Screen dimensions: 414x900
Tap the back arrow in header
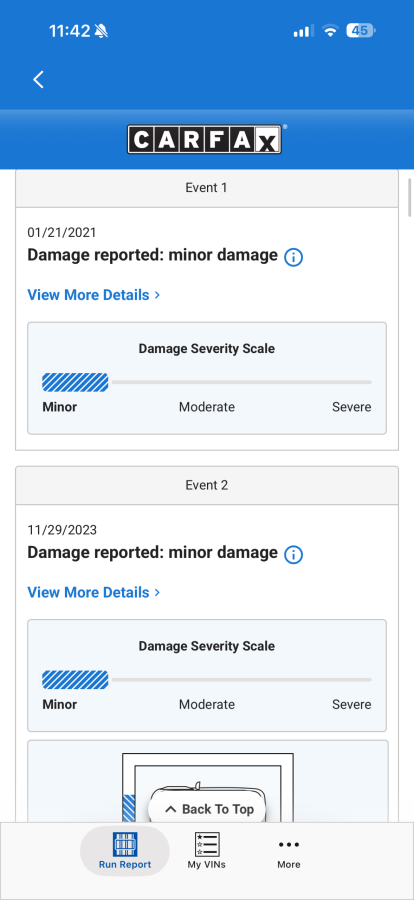38,79
